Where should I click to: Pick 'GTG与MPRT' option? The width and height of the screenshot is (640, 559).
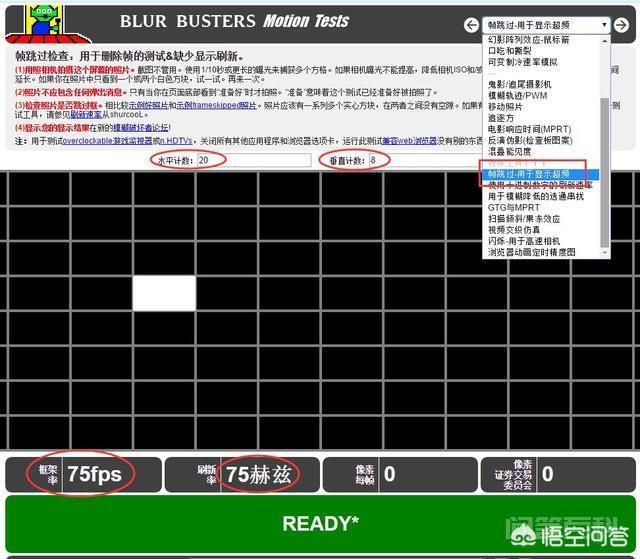pos(513,208)
